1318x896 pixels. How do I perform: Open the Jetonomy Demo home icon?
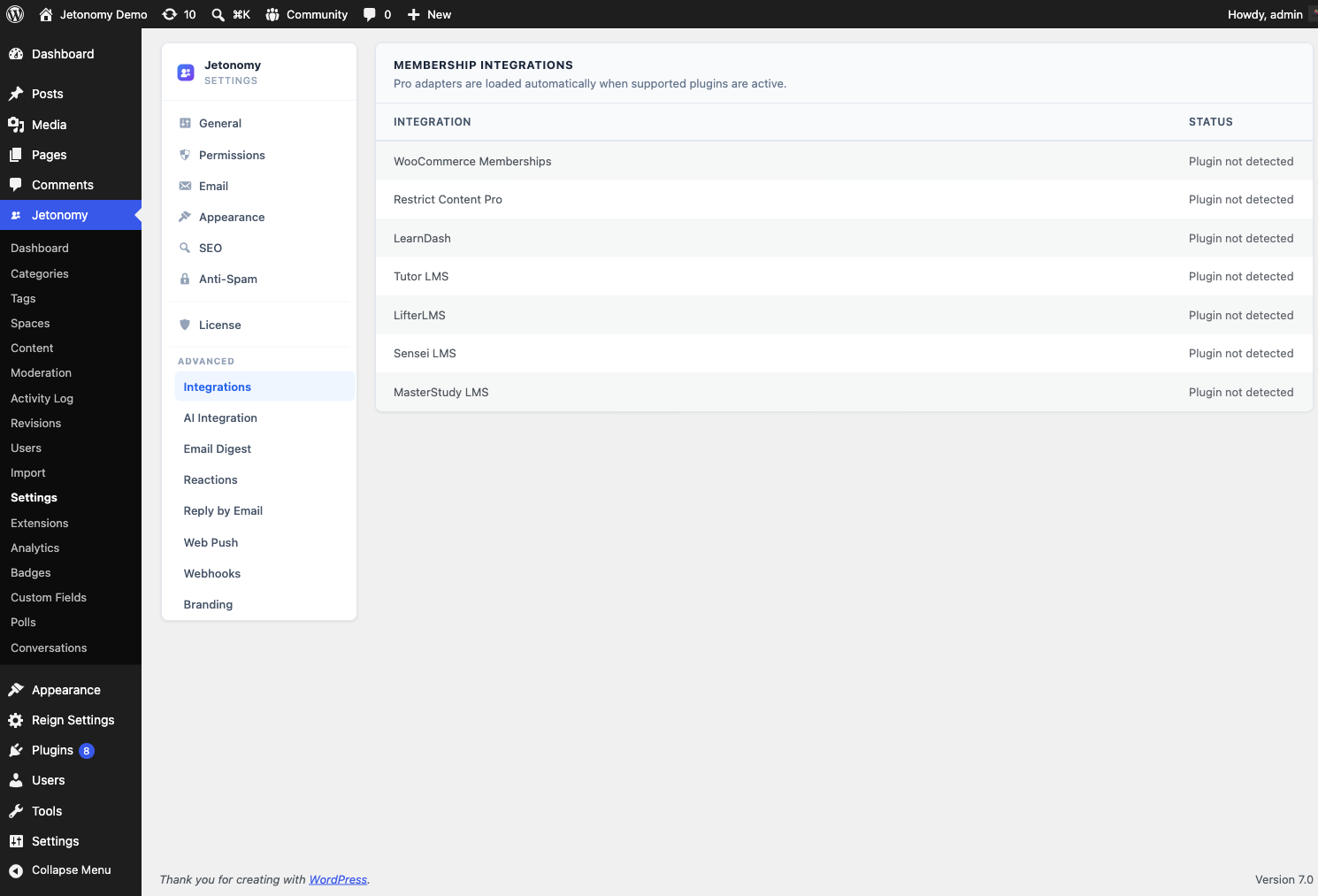coord(46,14)
